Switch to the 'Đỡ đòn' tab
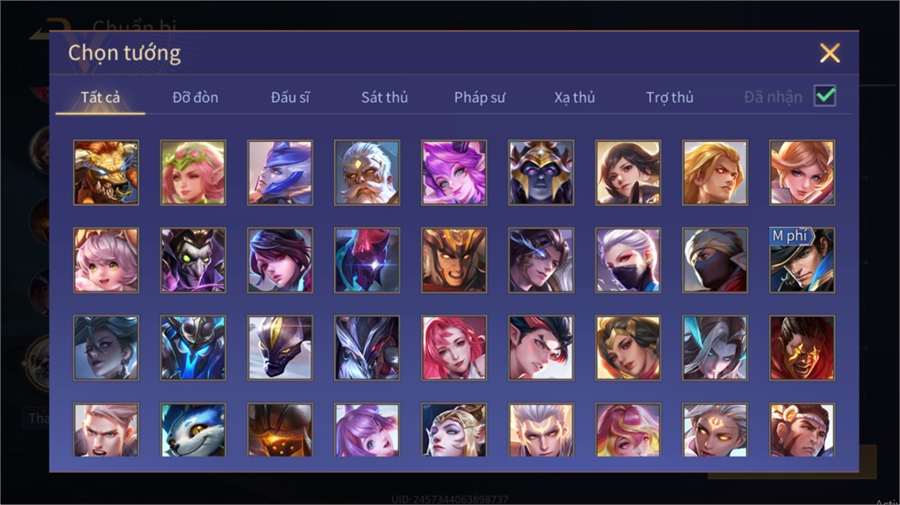The image size is (900, 505). [195, 98]
